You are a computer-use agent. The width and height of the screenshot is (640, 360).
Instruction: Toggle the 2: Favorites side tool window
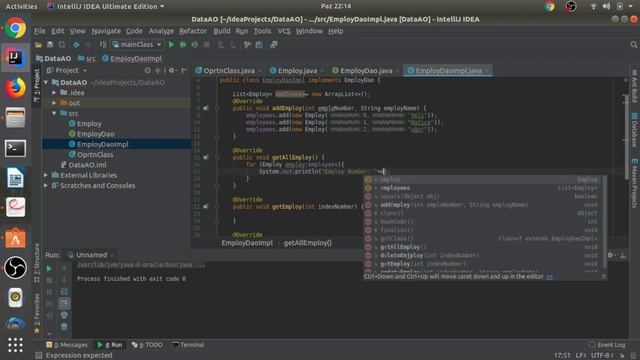pyautogui.click(x=37, y=313)
